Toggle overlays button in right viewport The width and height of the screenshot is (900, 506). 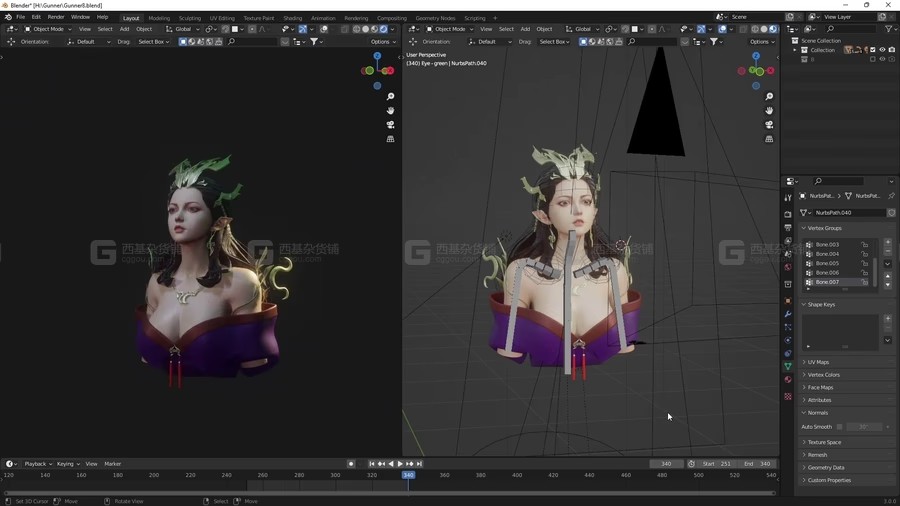722,29
